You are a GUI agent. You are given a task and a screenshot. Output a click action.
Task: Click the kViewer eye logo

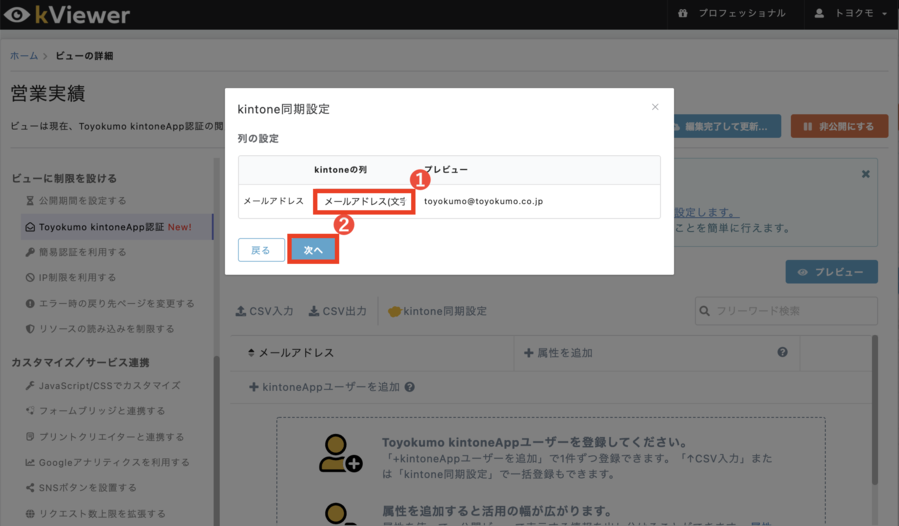(x=17, y=15)
